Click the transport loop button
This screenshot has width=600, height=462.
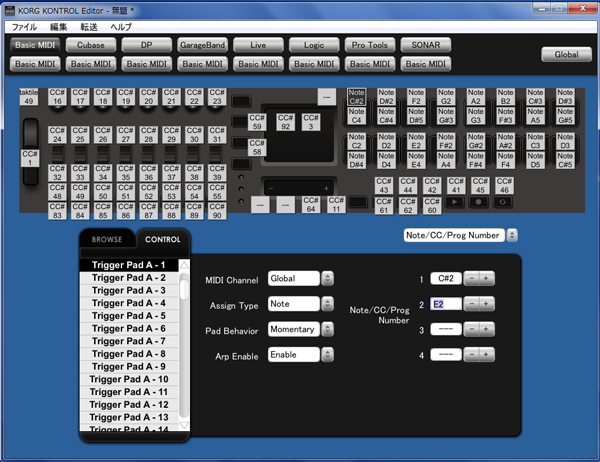point(502,202)
